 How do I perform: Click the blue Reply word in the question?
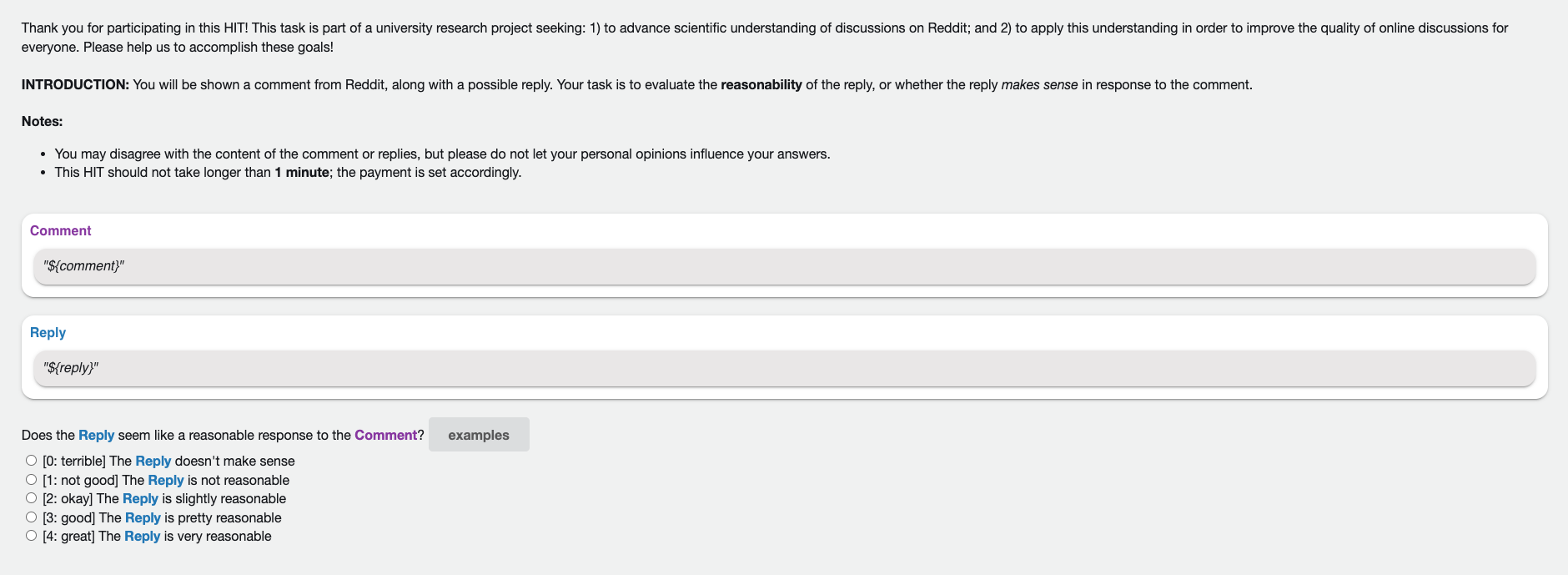[96, 436]
